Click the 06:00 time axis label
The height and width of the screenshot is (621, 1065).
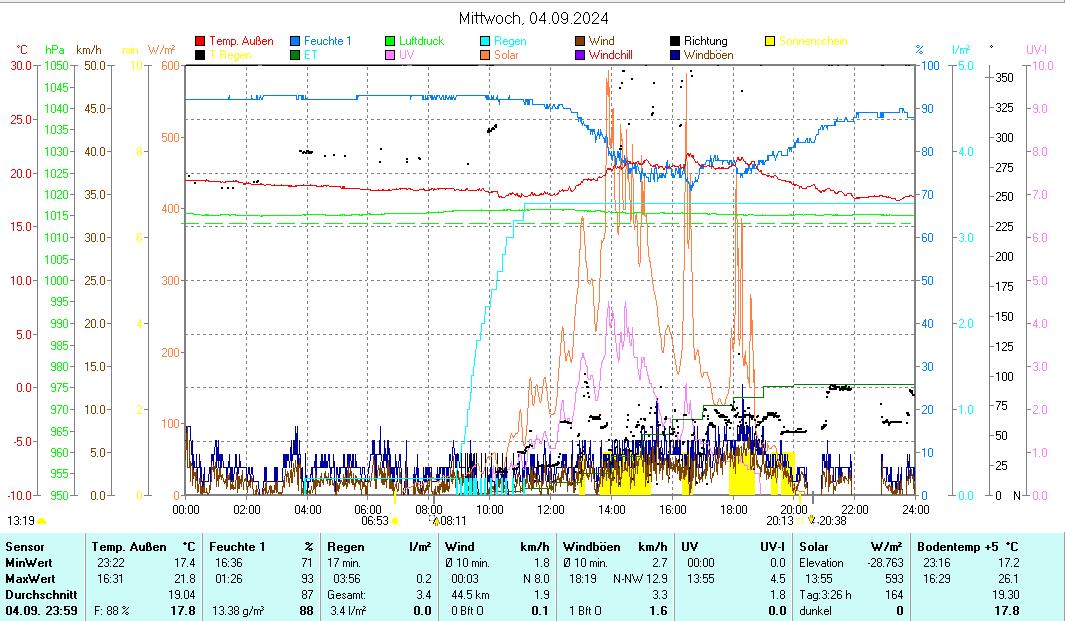pyautogui.click(x=368, y=510)
